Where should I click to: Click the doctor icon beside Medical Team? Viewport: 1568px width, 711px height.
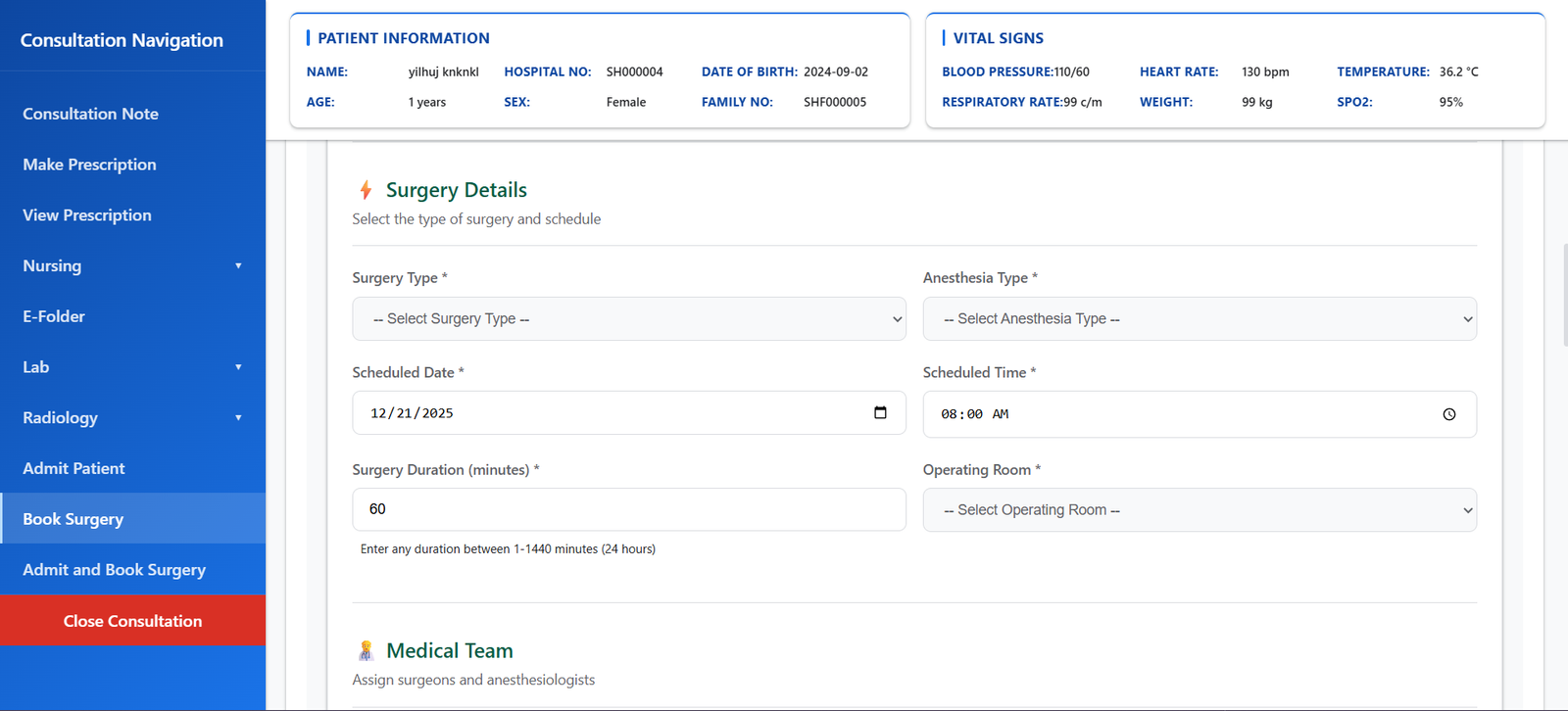[366, 651]
